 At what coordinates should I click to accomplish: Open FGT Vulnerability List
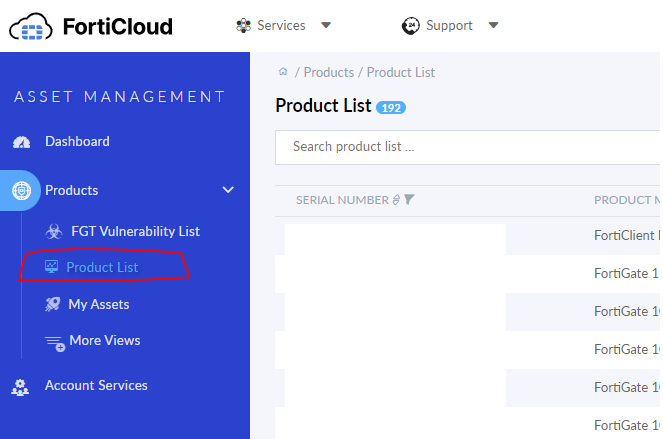click(135, 231)
